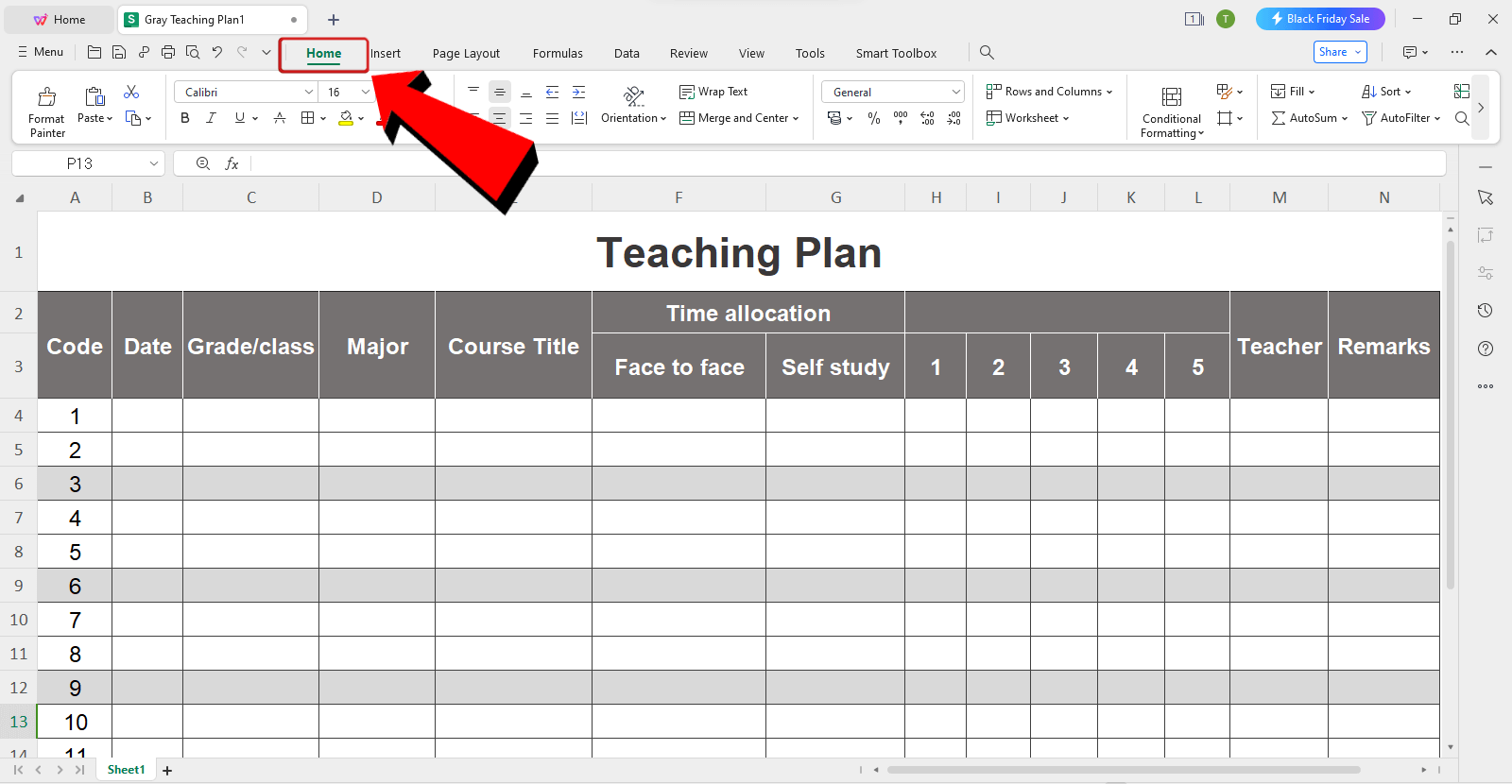Open the Insert ribbon tab

point(386,53)
